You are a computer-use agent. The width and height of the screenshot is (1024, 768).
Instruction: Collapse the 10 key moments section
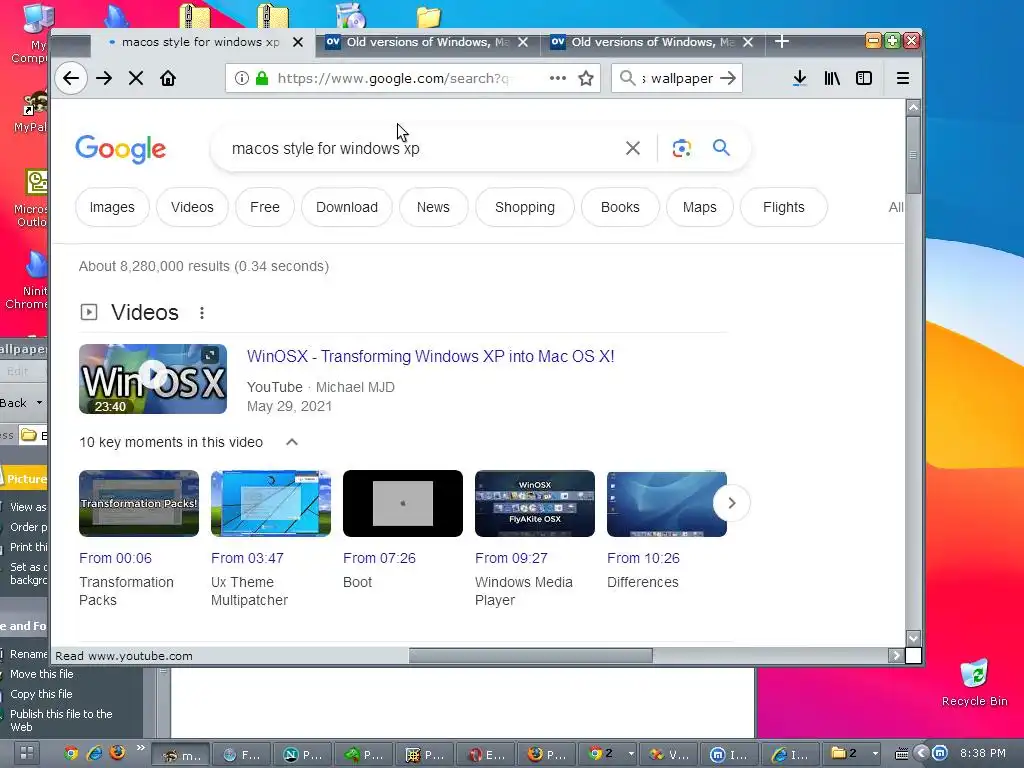(292, 442)
